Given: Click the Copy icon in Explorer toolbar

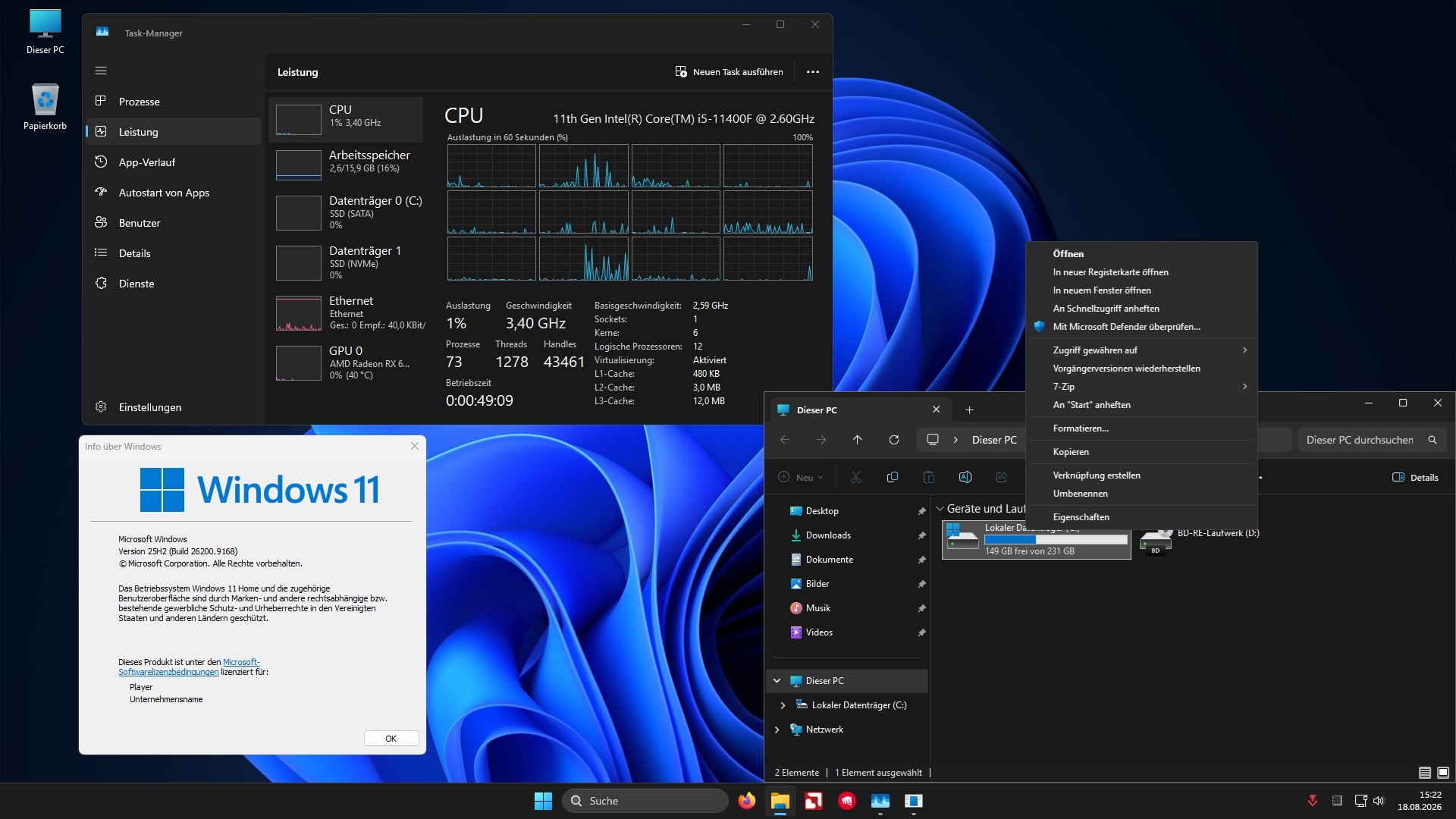Looking at the screenshot, I should [x=893, y=478].
